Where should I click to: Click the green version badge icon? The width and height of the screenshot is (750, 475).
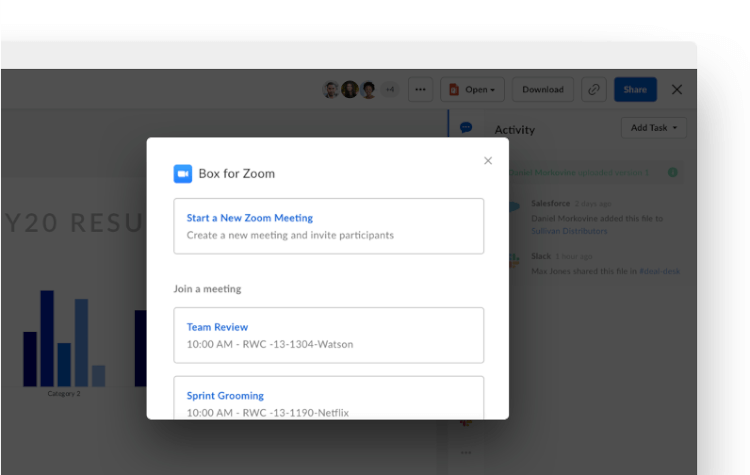673,172
